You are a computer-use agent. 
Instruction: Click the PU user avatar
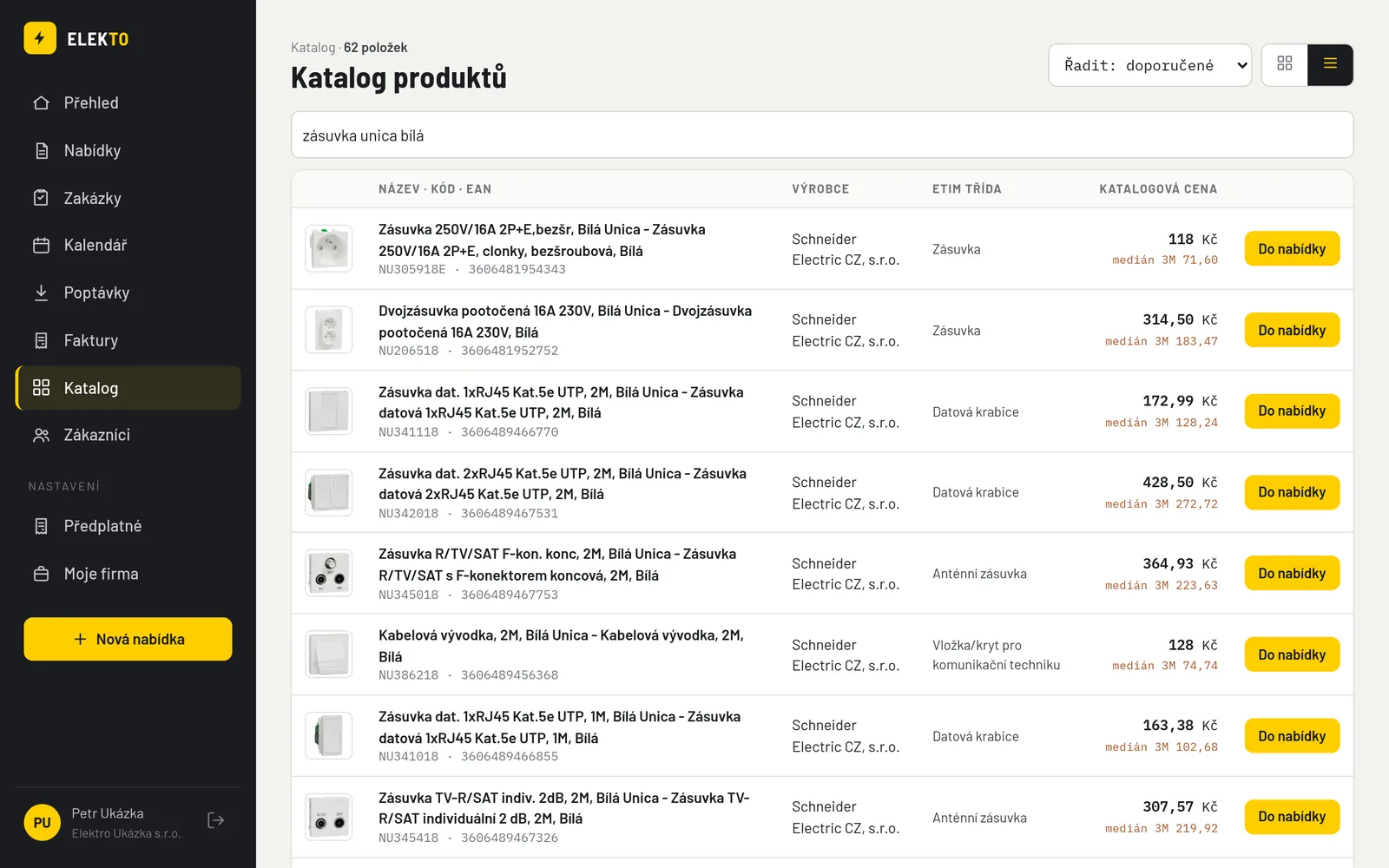point(42,822)
